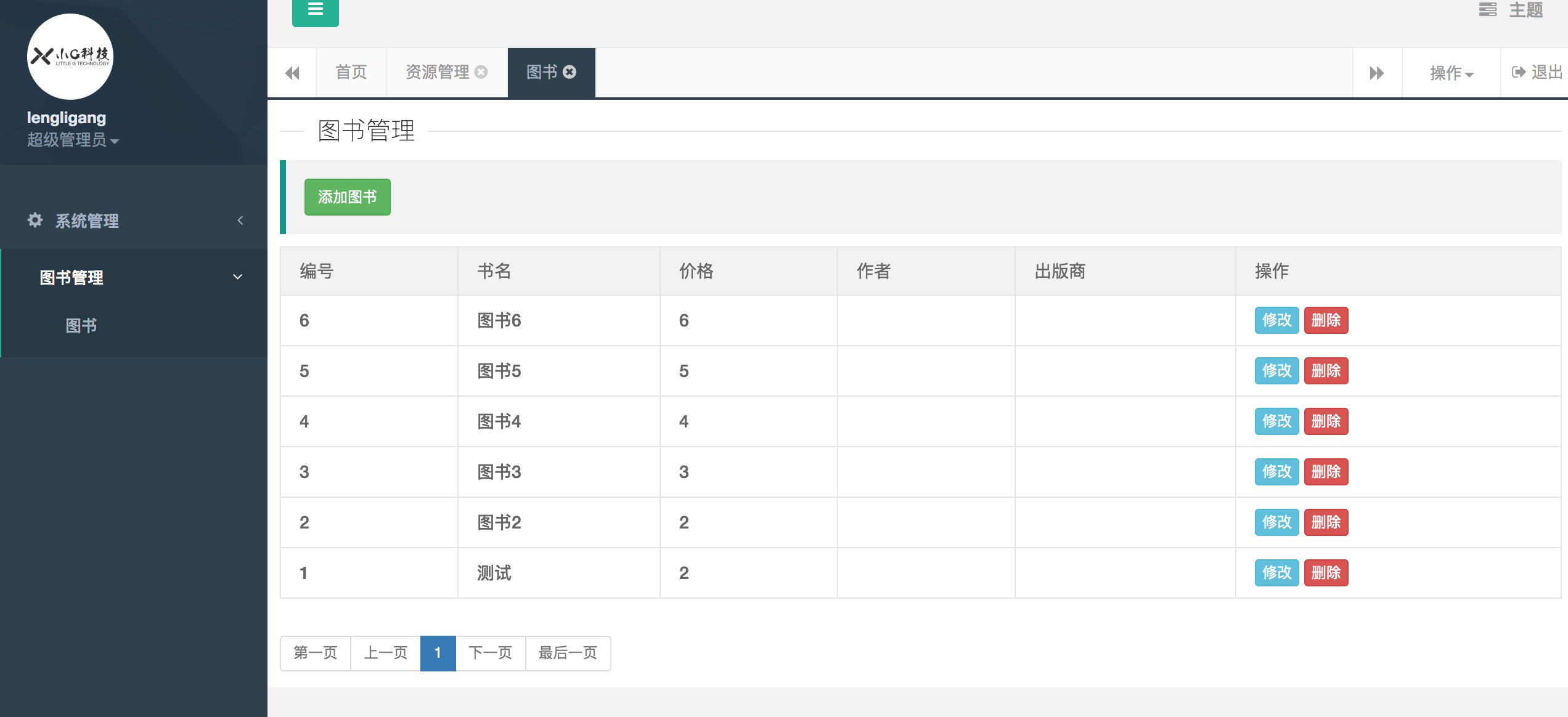
Task: Click 最后一页 pagination link
Action: click(567, 653)
